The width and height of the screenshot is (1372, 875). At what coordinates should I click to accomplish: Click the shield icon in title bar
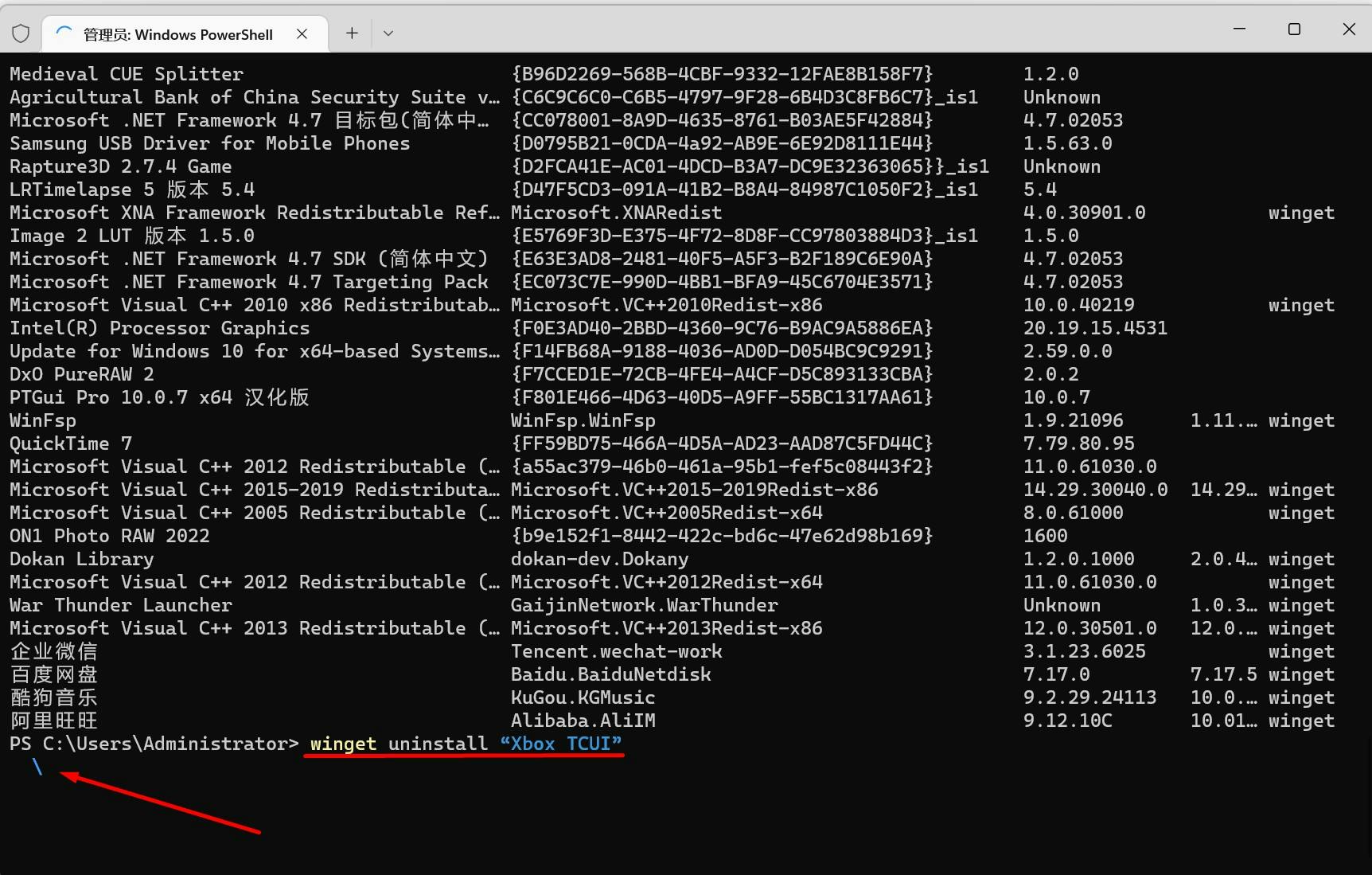point(21,33)
